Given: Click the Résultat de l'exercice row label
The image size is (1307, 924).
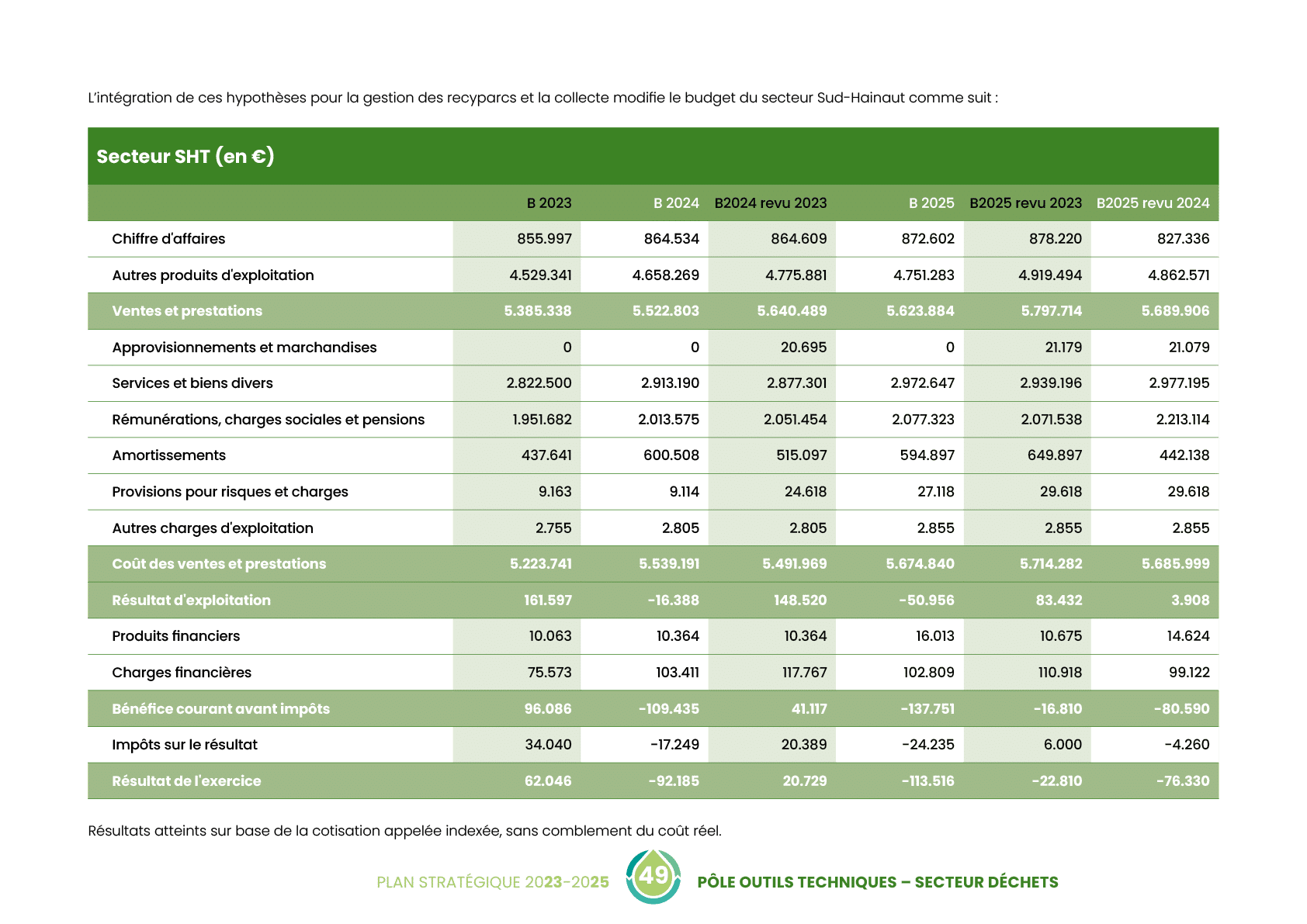Looking at the screenshot, I should click(x=186, y=781).
